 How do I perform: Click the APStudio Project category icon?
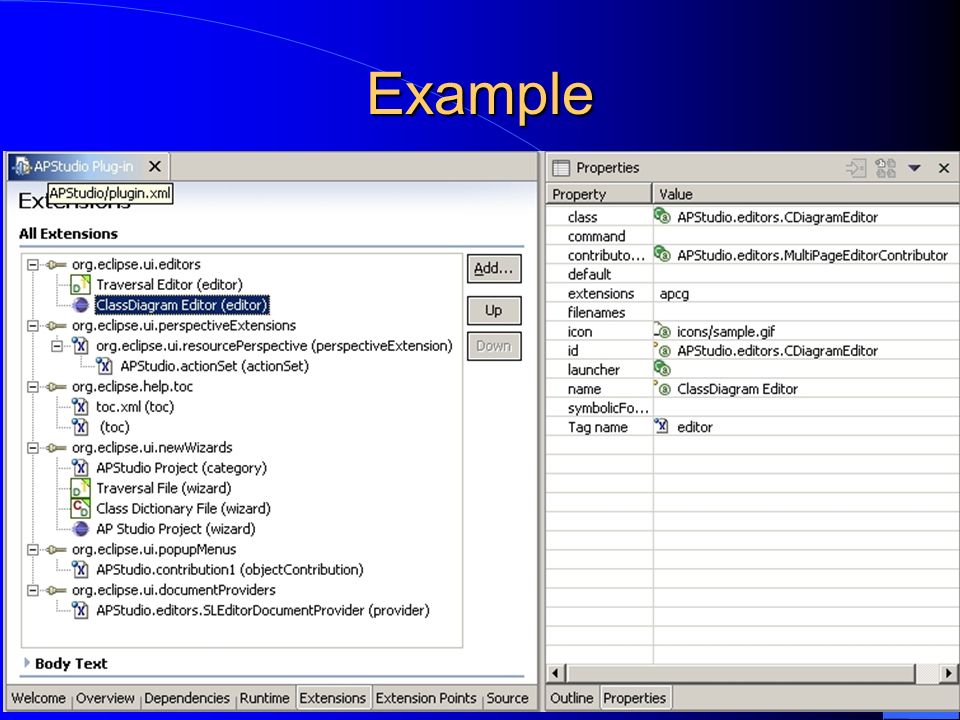tap(80, 468)
